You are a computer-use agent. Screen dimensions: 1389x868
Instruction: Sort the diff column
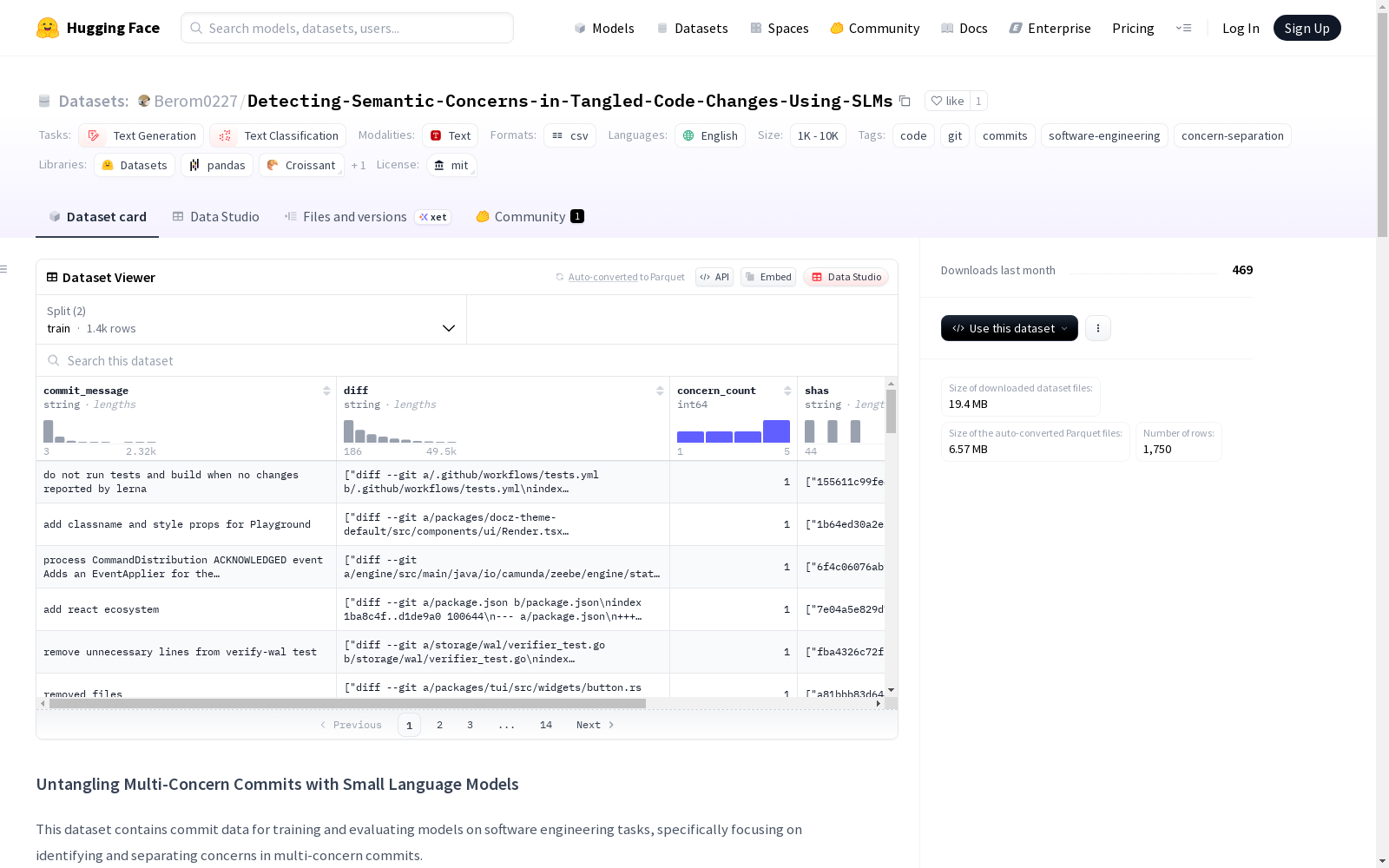[x=660, y=391]
